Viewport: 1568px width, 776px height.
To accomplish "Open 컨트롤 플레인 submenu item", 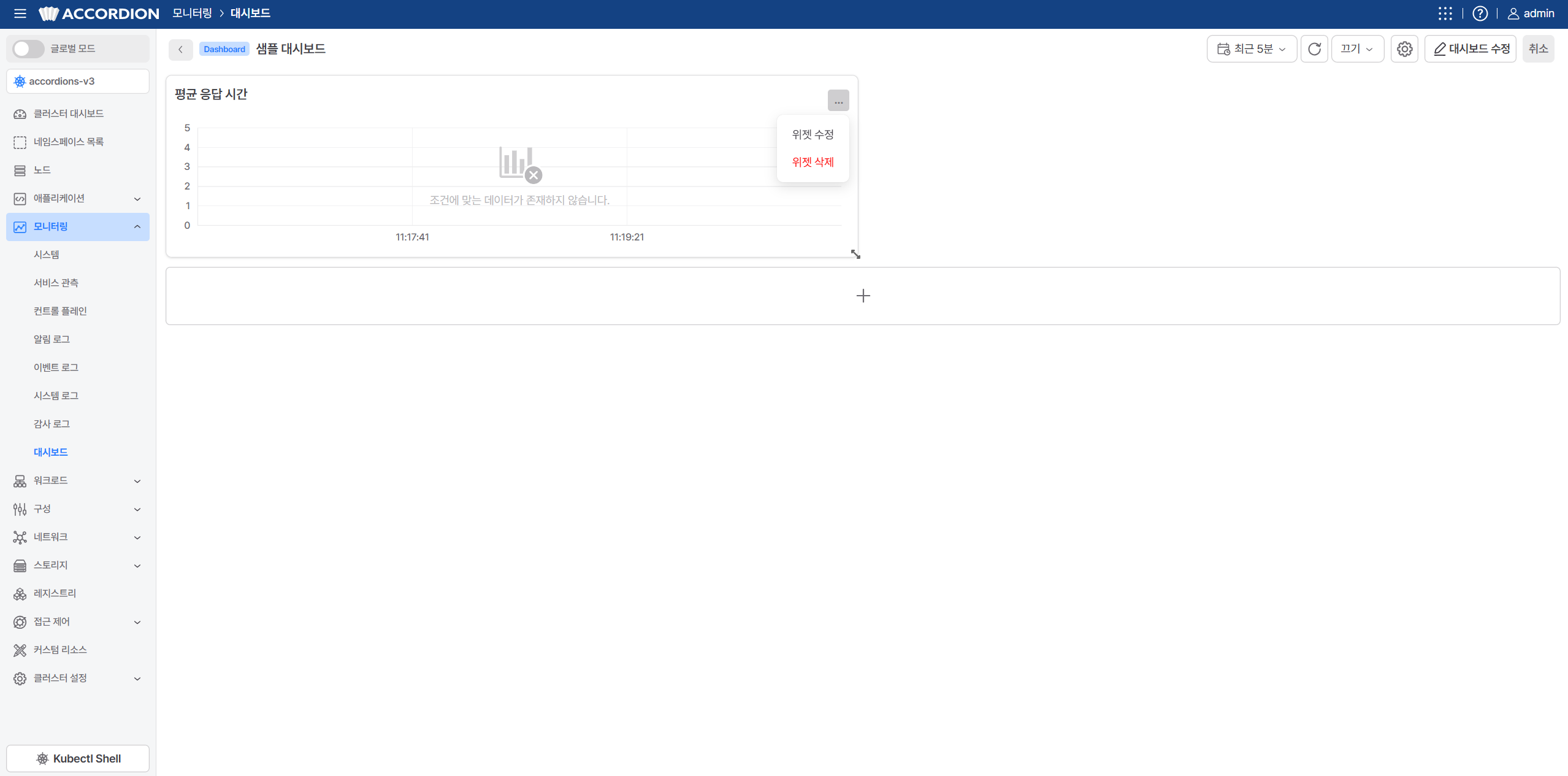I will (60, 311).
